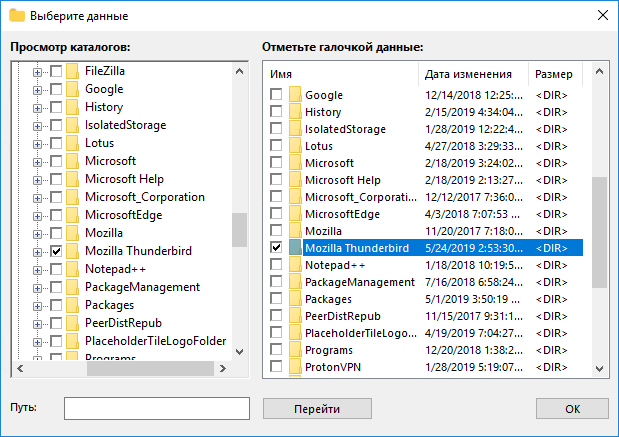Click the PeerDistRepub folder icon in file list
This screenshot has height=437, width=619.
295,316
